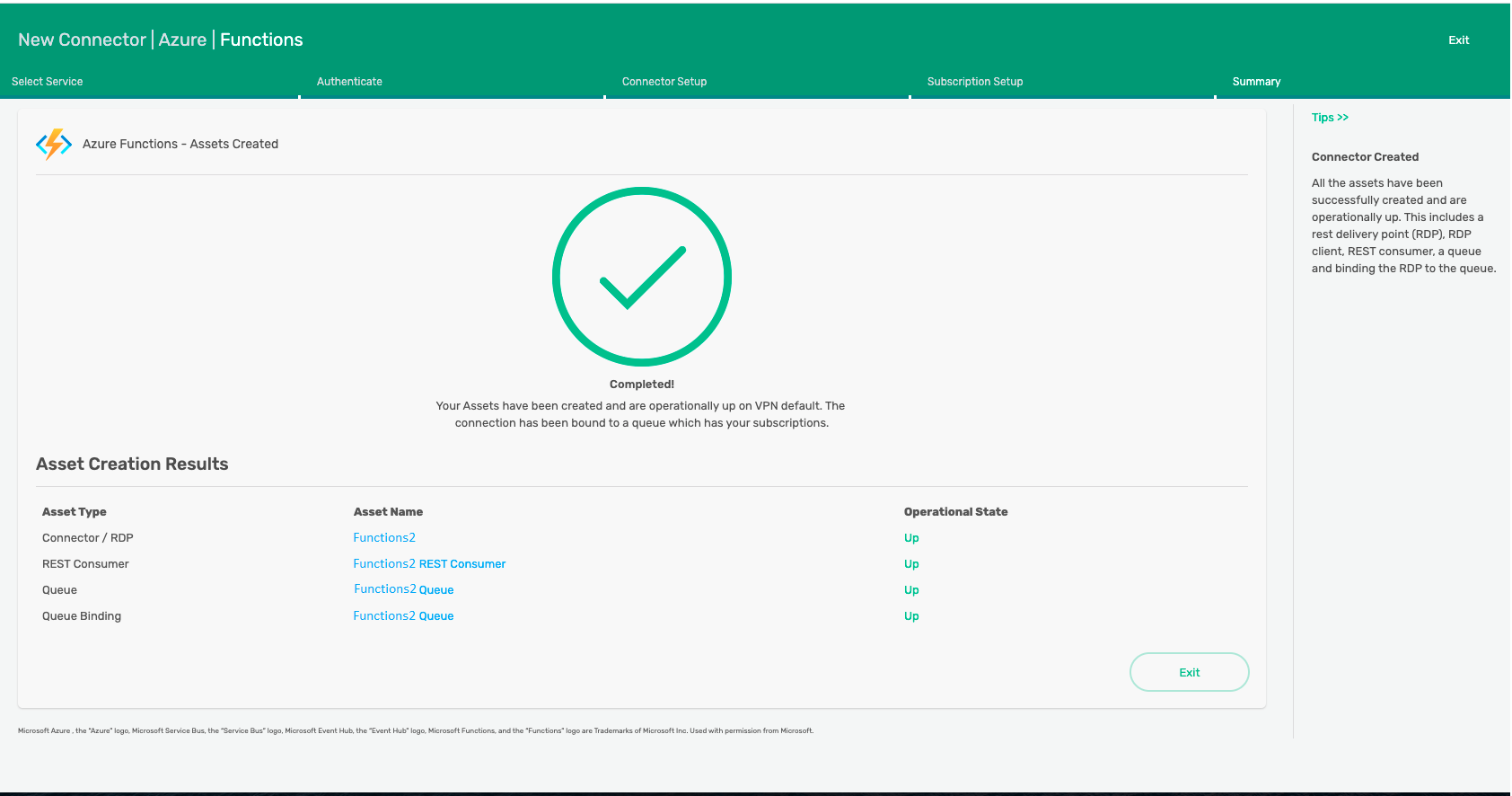Open Functions2 Queue link in Queue Binding row
Viewport: 1512px width, 796px height.
(403, 616)
